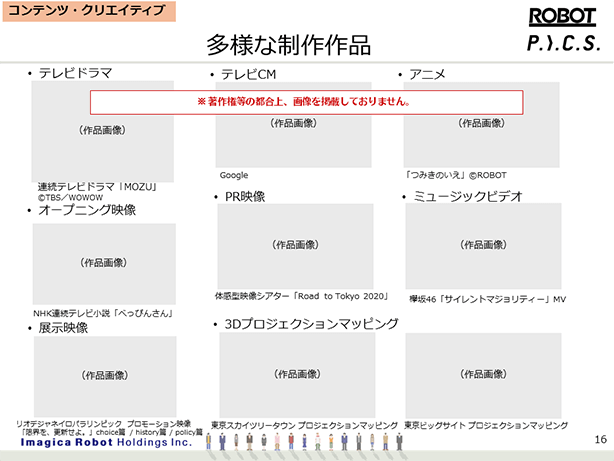
Task: Select the Road to Tokyo 2020 caption
Action: coord(302,296)
